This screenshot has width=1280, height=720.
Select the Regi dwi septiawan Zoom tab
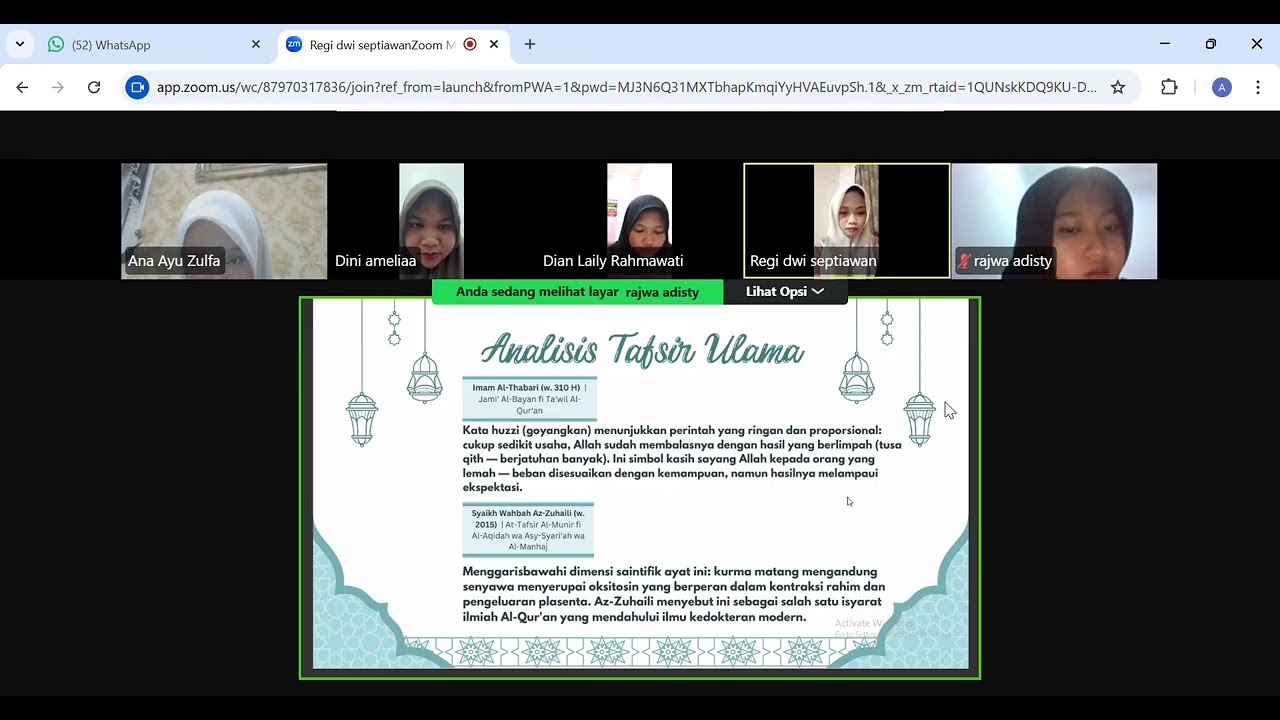point(393,45)
